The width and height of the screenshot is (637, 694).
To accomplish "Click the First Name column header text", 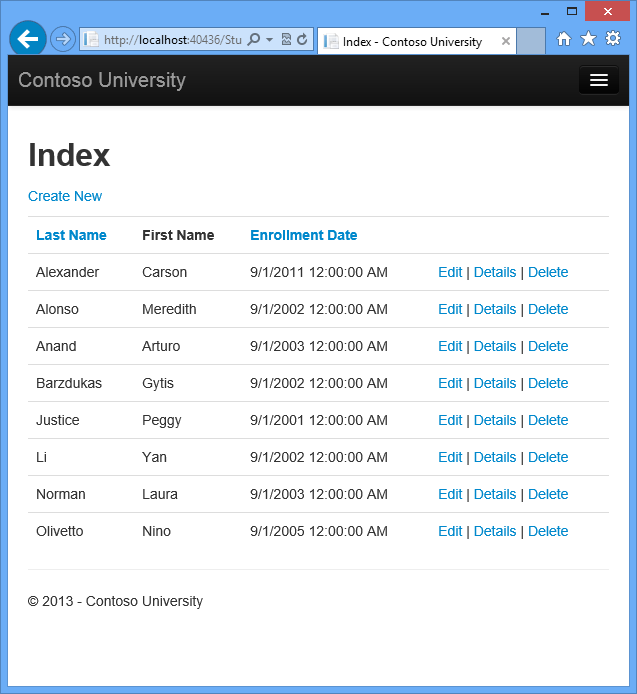I will [178, 235].
